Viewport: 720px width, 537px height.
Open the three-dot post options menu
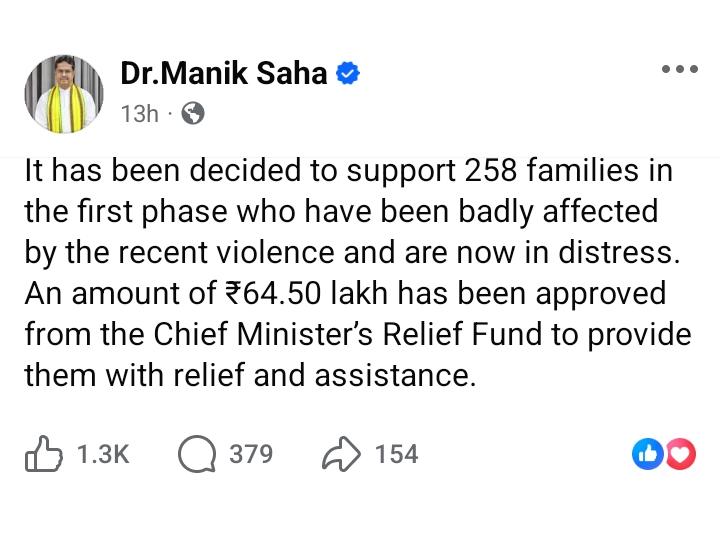(680, 70)
